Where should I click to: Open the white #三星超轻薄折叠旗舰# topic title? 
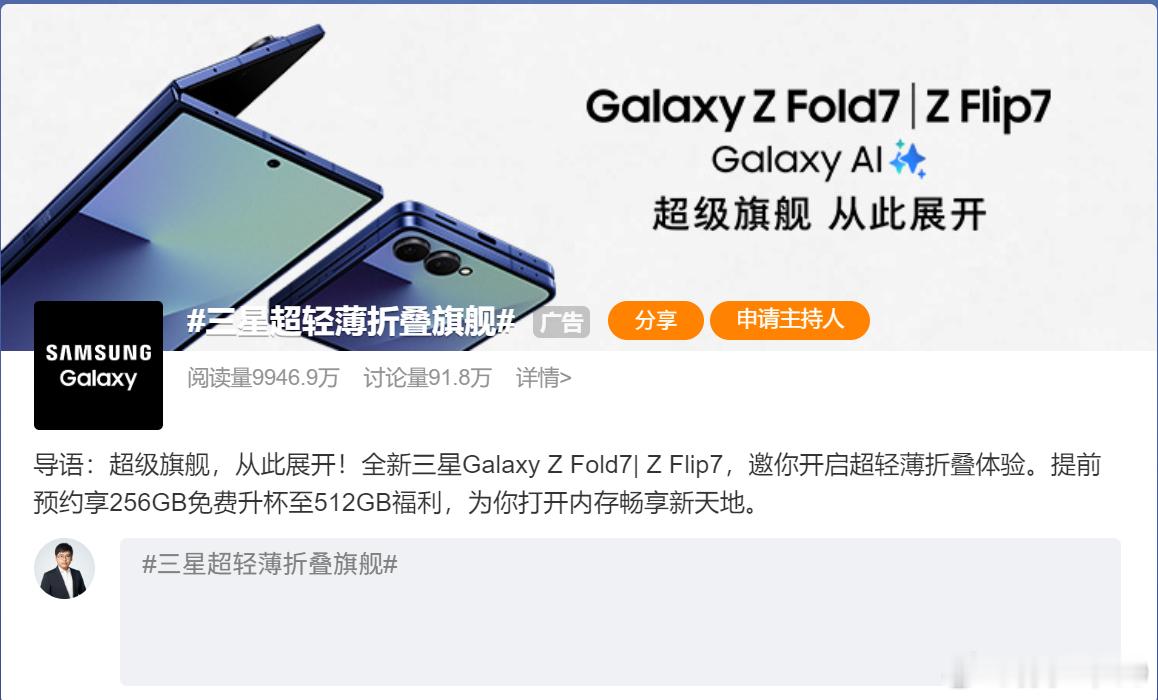click(x=351, y=321)
